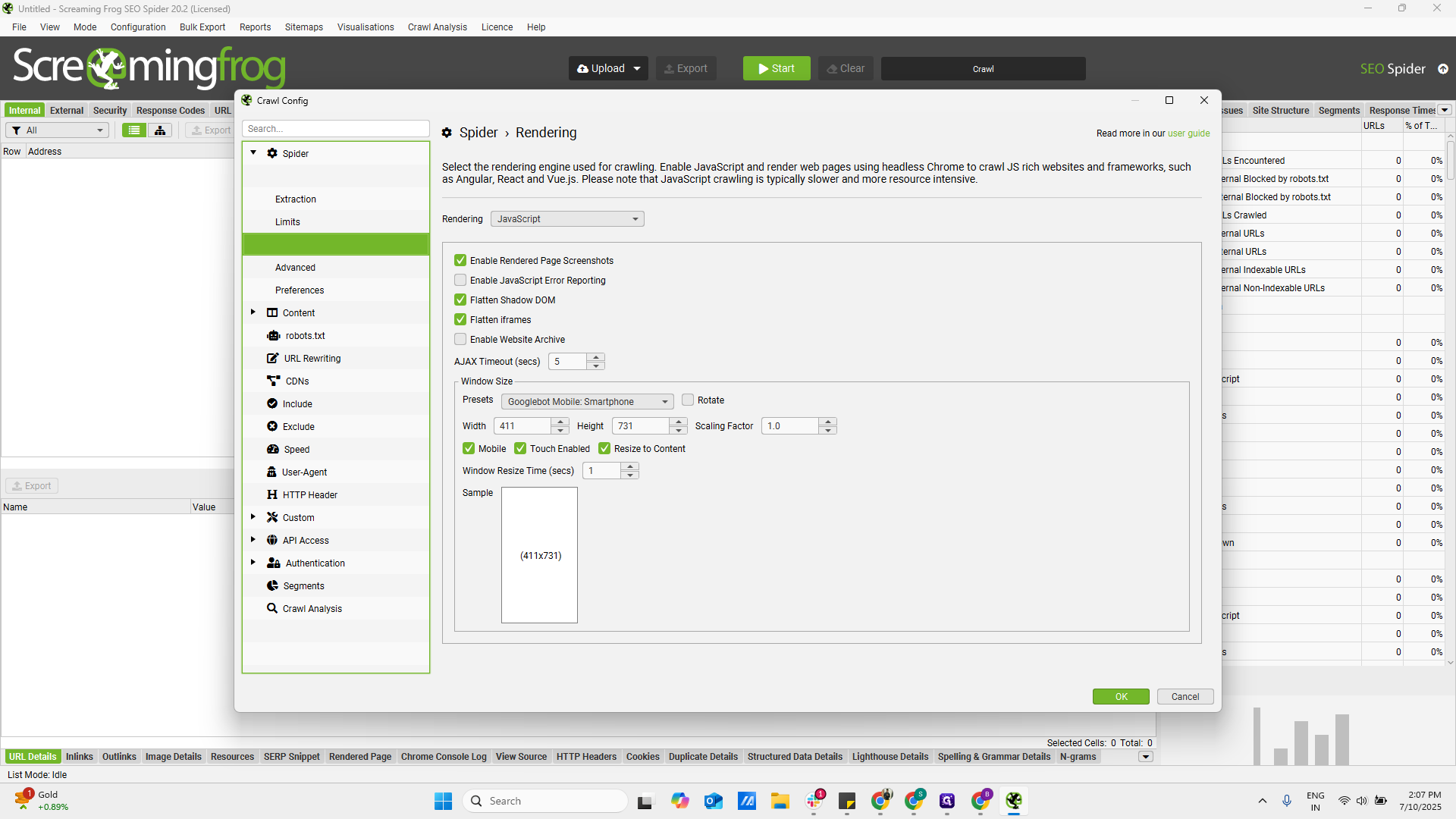Open the Configuration menu
The image size is (1456, 819).
137,27
